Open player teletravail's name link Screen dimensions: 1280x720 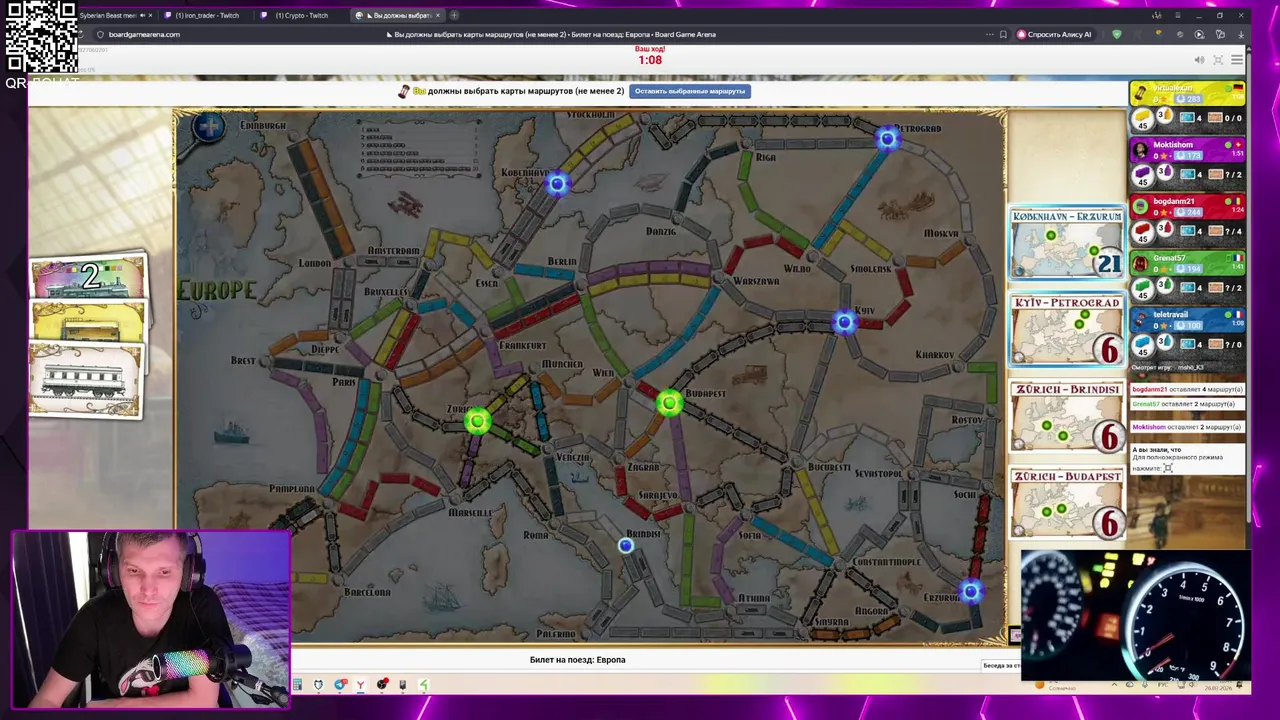coord(1171,315)
